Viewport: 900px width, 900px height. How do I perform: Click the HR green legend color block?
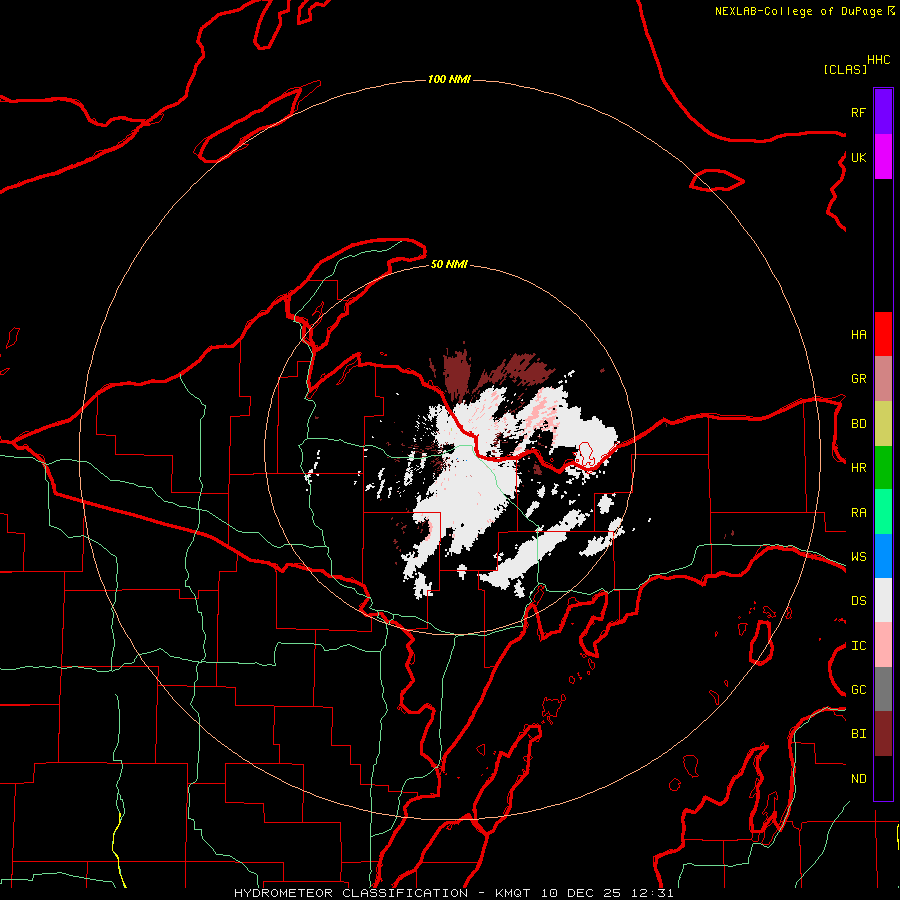tap(883, 468)
